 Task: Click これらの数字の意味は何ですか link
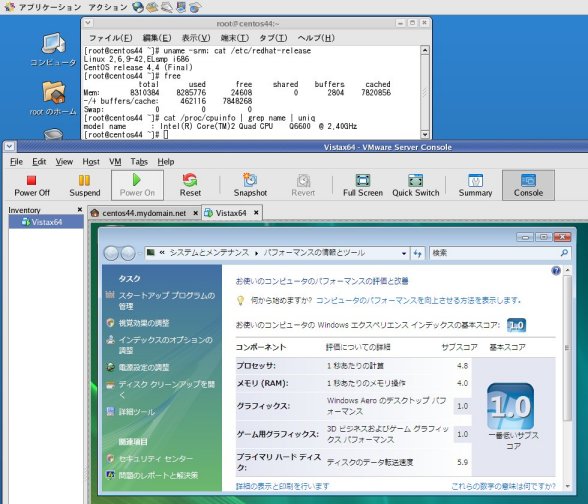(x=503, y=486)
